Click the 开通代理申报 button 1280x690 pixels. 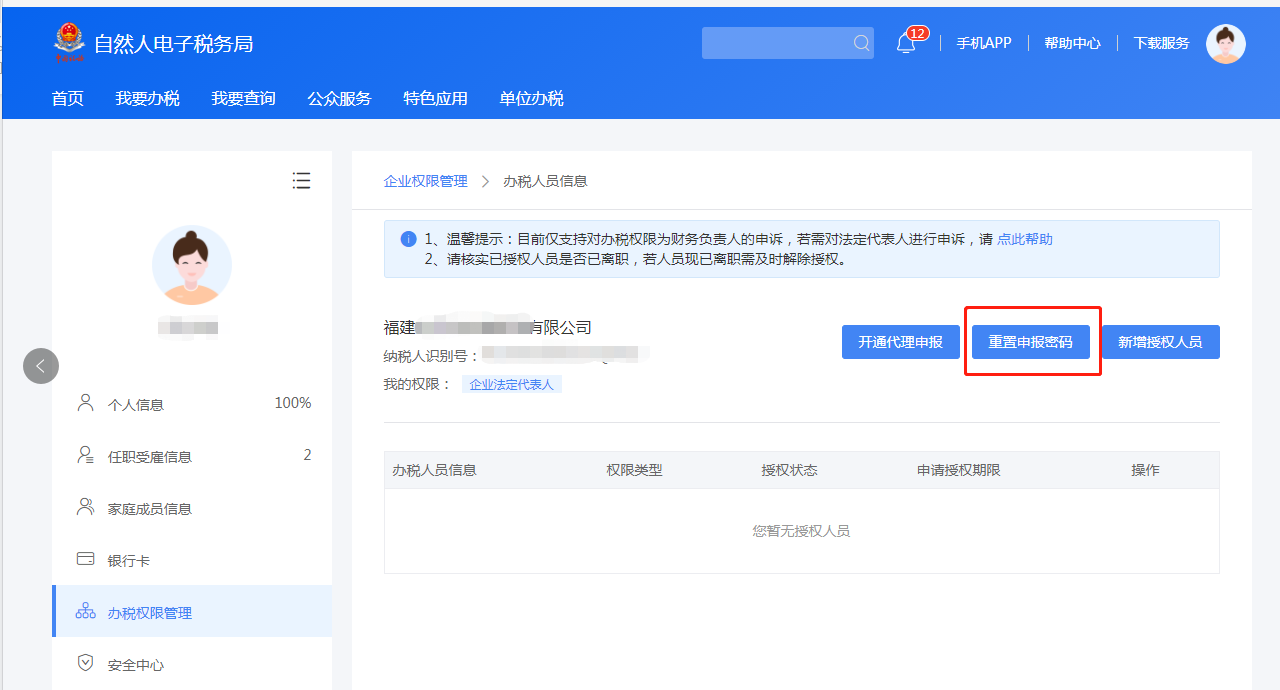coord(900,342)
